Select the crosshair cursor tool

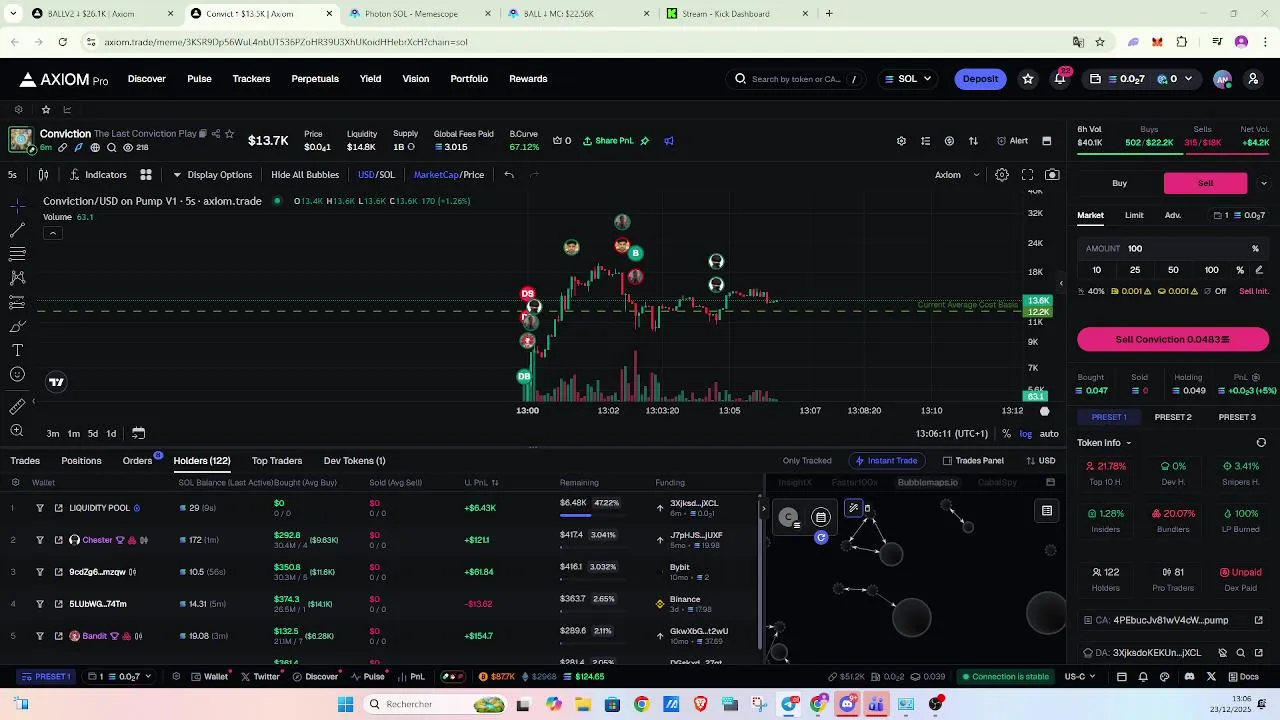17,206
